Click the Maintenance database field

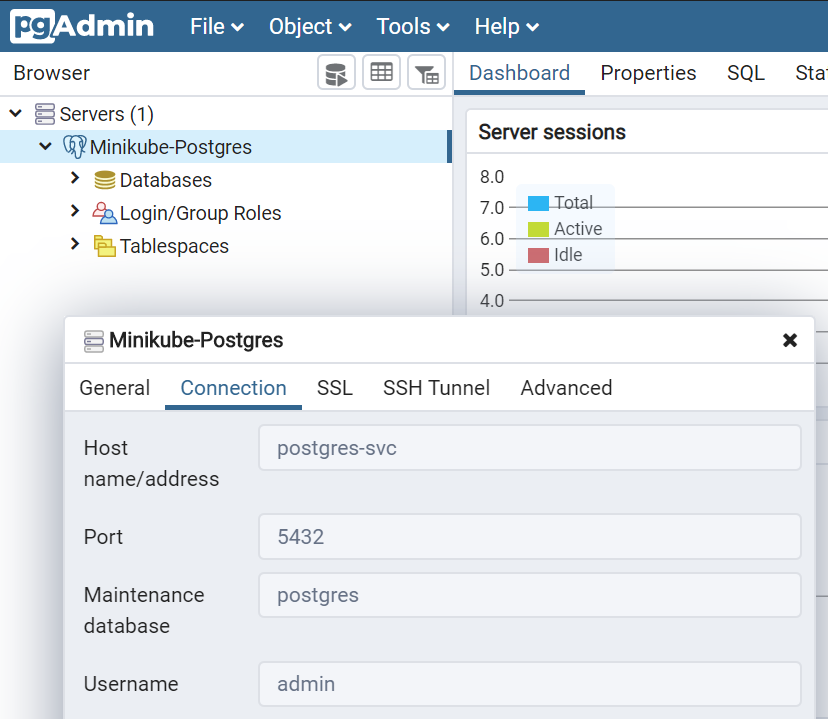[530, 595]
